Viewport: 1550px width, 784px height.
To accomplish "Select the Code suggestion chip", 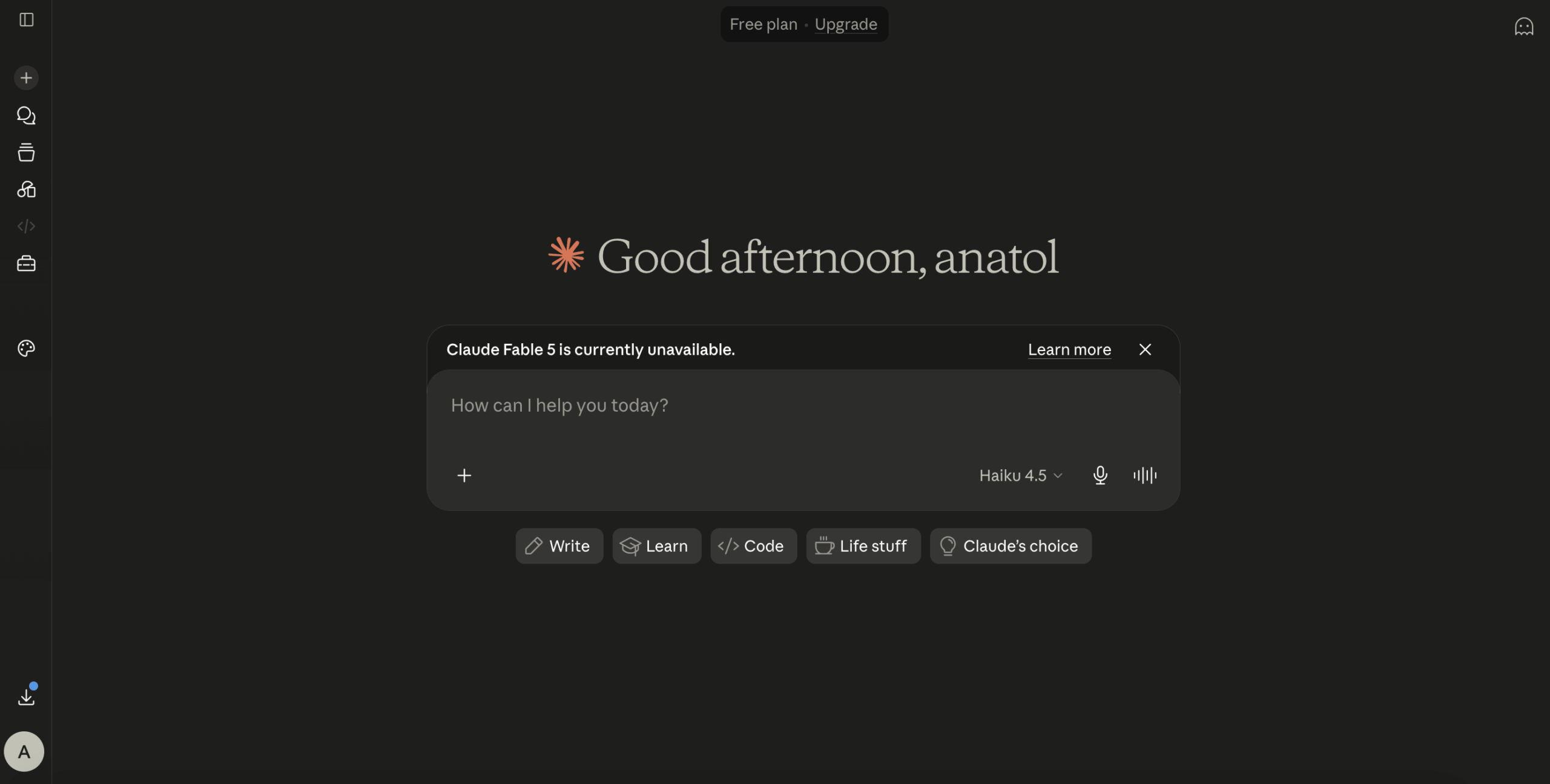I will pyautogui.click(x=753, y=546).
